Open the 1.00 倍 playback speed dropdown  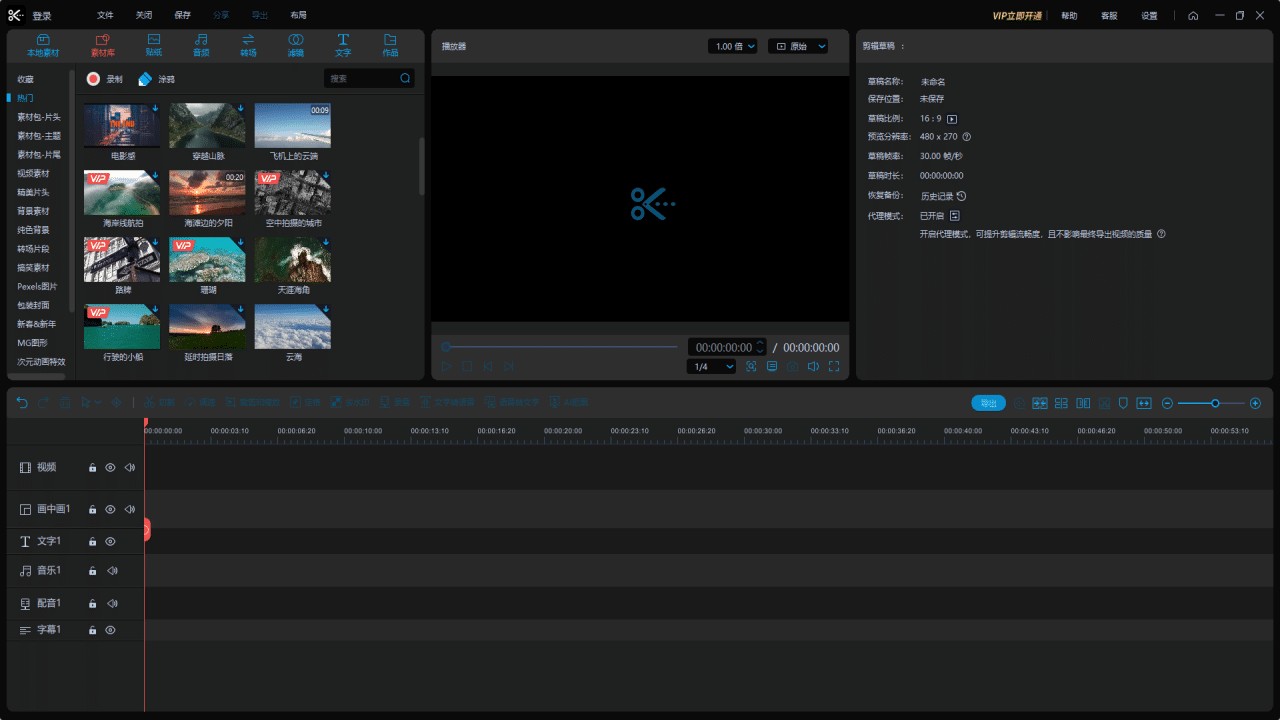click(732, 46)
